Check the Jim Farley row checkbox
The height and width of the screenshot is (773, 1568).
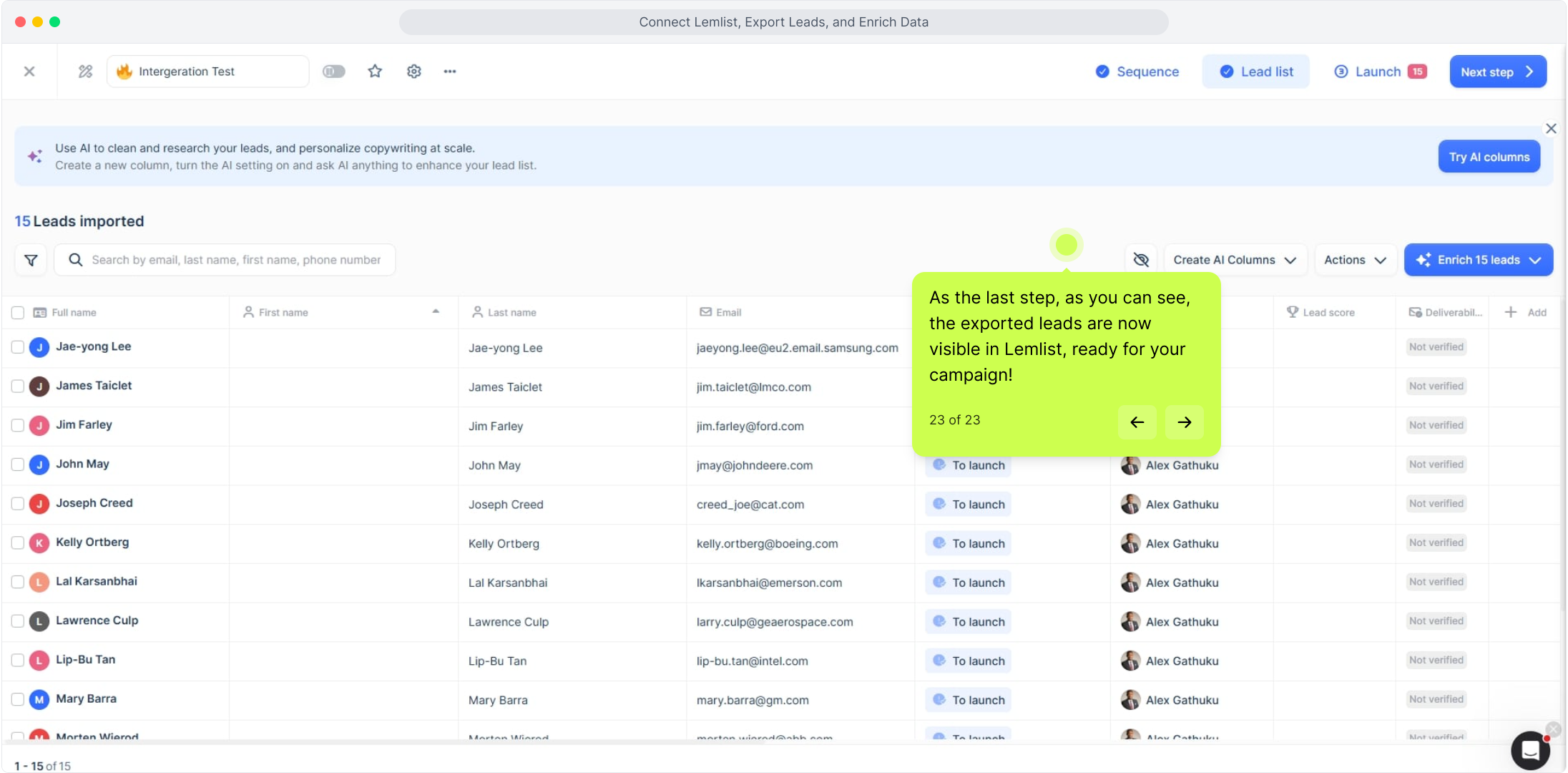click(18, 426)
